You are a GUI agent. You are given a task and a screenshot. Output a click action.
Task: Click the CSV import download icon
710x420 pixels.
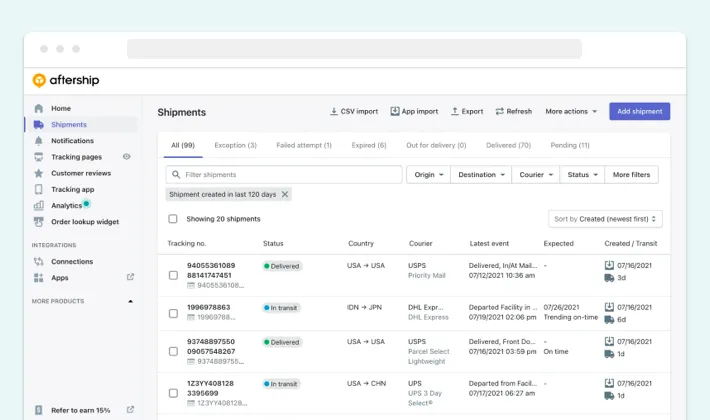click(334, 111)
